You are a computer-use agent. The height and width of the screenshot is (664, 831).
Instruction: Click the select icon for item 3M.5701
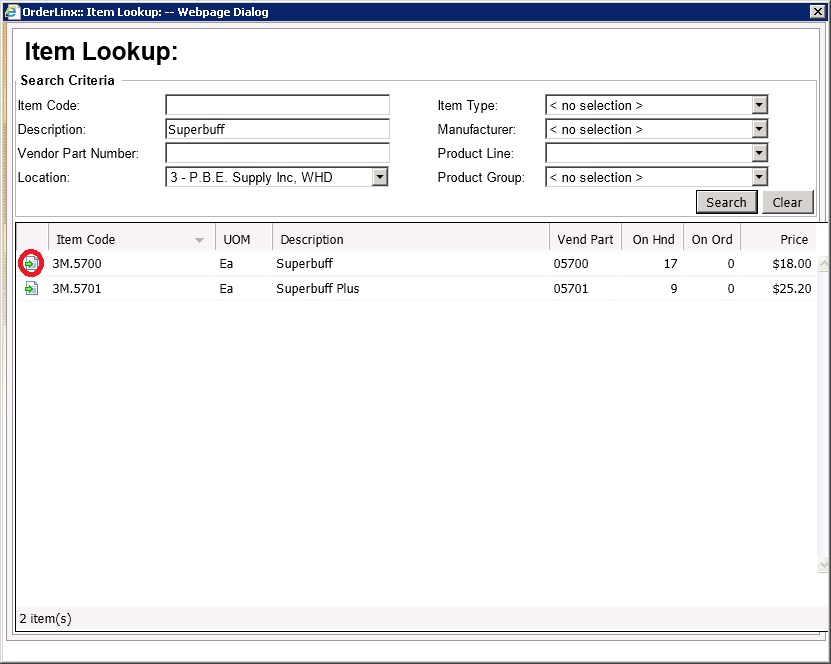31,289
